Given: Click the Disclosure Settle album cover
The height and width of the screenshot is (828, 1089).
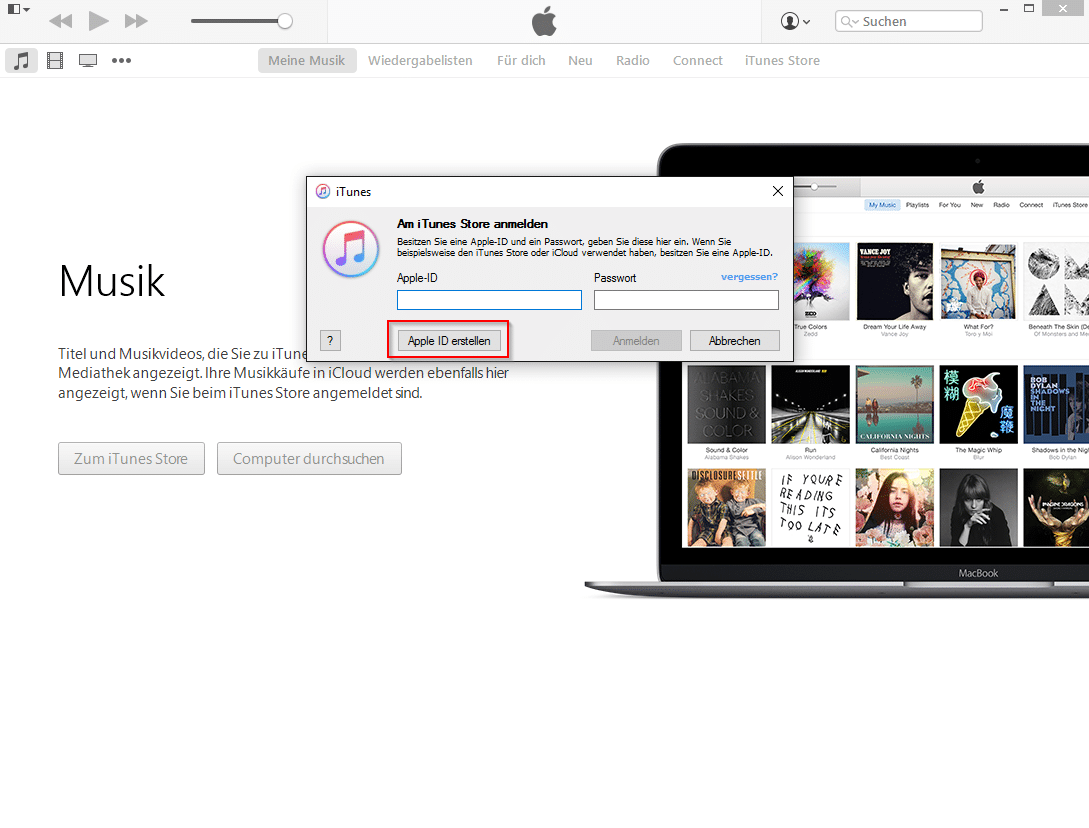Looking at the screenshot, I should (x=726, y=507).
